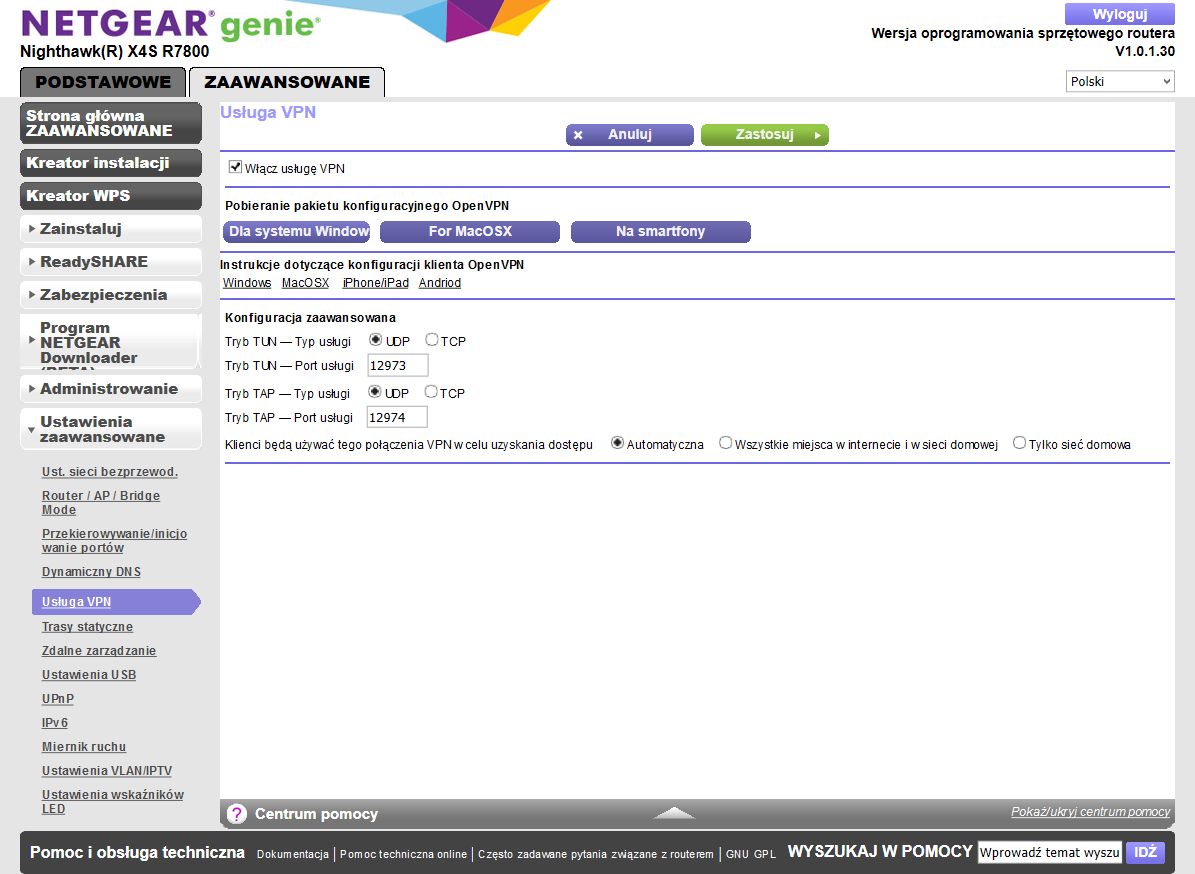
Task: Open Kreator instalacji
Action: pos(111,163)
